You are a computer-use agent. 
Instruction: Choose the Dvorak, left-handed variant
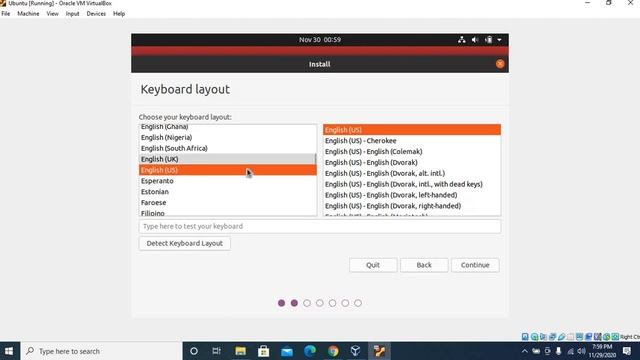coord(412,195)
